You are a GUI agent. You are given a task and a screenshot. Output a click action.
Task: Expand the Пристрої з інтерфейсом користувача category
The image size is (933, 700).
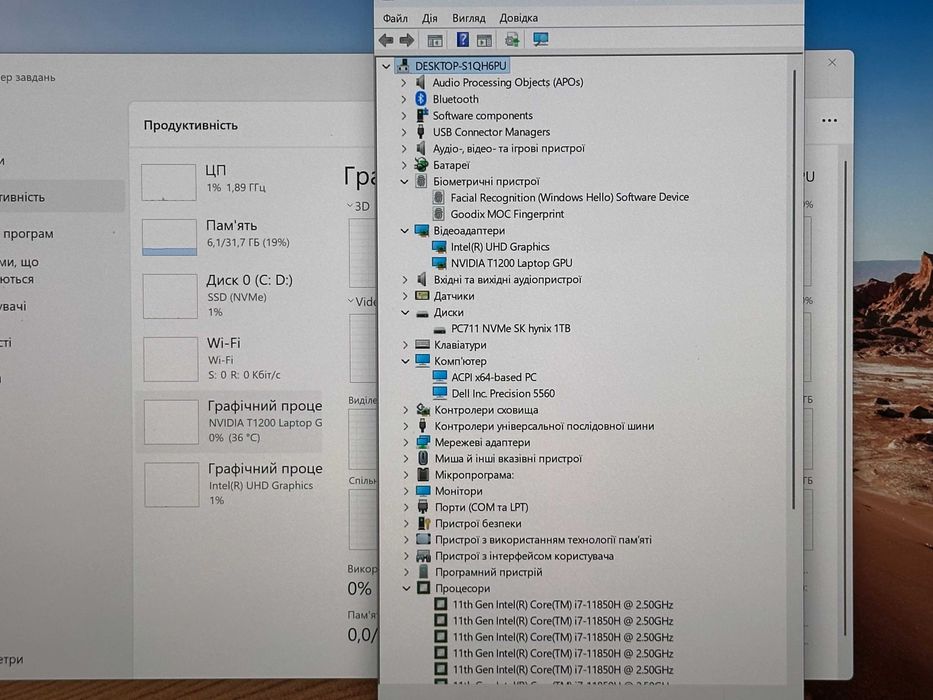point(406,556)
